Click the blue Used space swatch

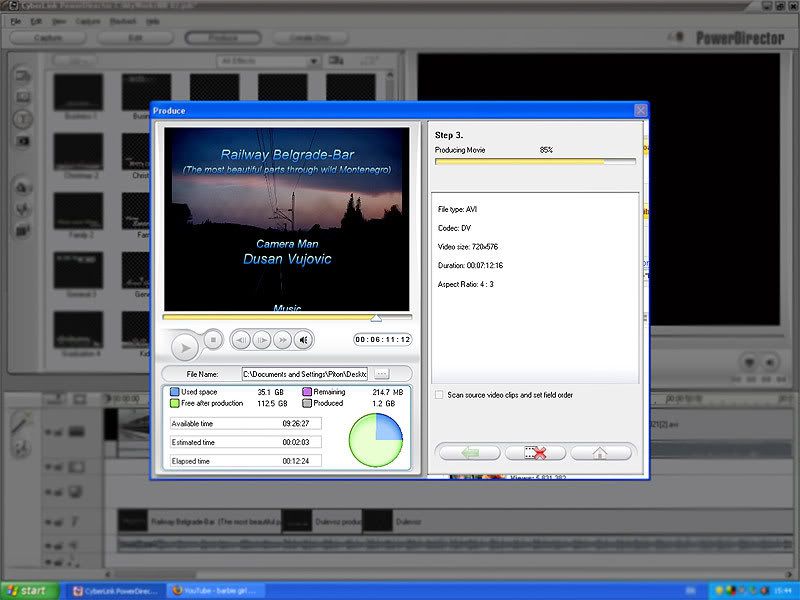pos(174,392)
